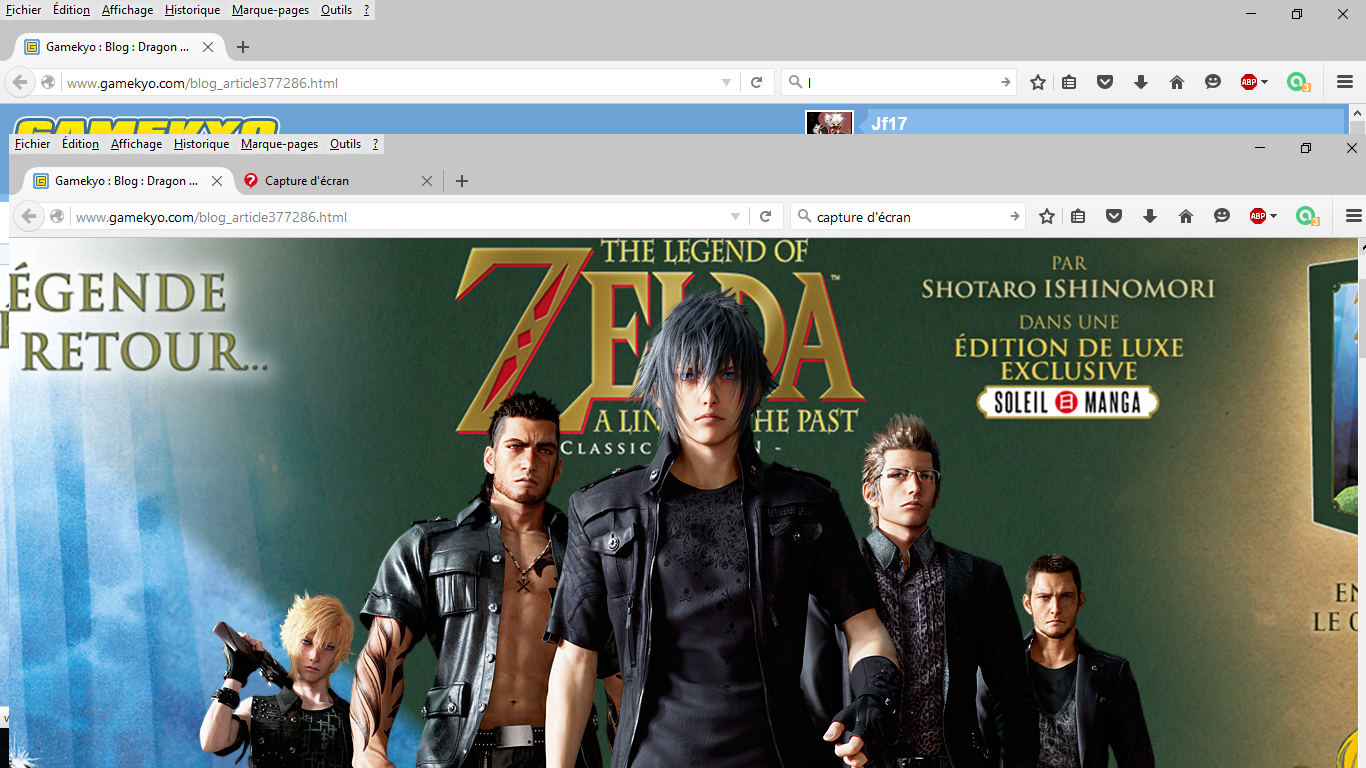
Task: Open Historique menu in inner window
Action: click(201, 144)
